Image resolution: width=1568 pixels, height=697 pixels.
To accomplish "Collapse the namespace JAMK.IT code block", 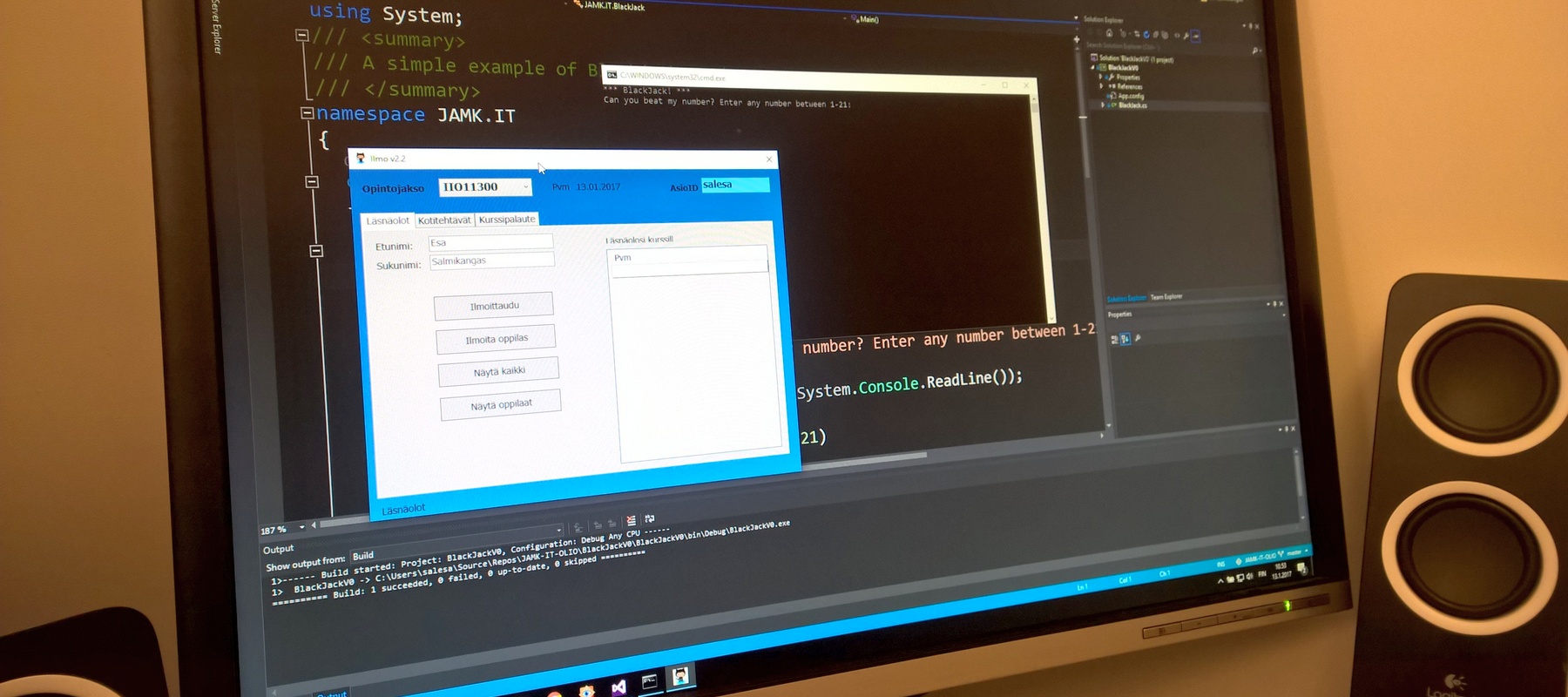I will 307,113.
